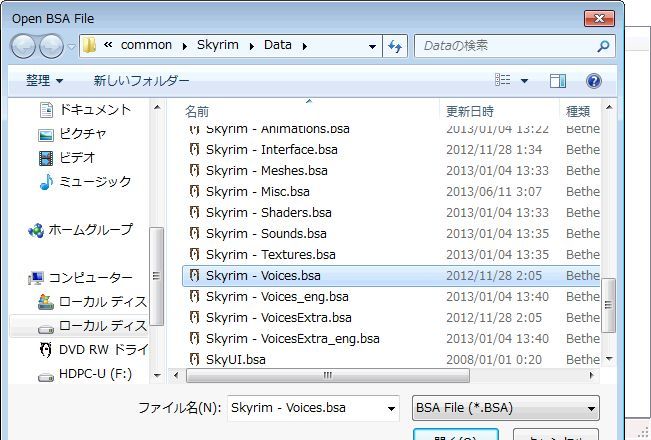Toggle the preview pane icon
Viewport: 651px width, 440px height.
point(558,81)
